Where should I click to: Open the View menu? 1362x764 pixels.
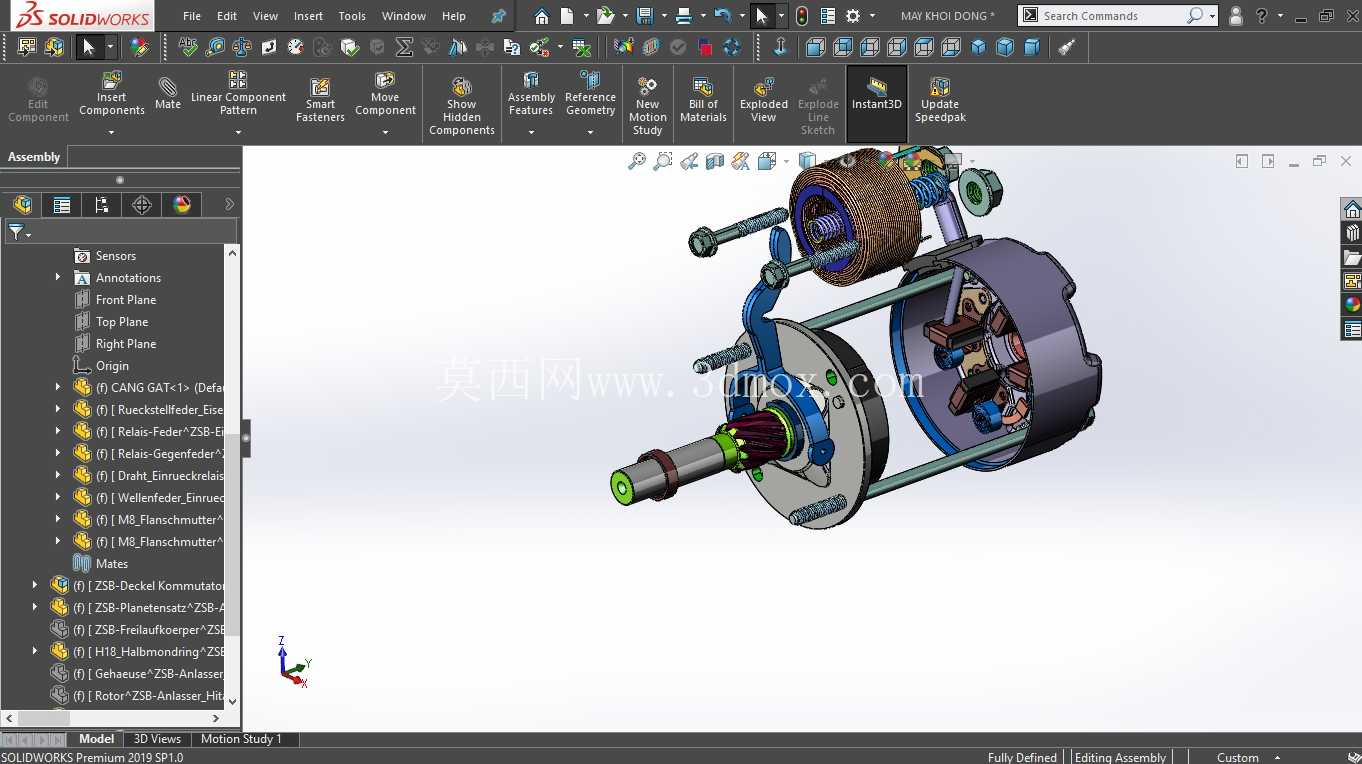click(266, 16)
